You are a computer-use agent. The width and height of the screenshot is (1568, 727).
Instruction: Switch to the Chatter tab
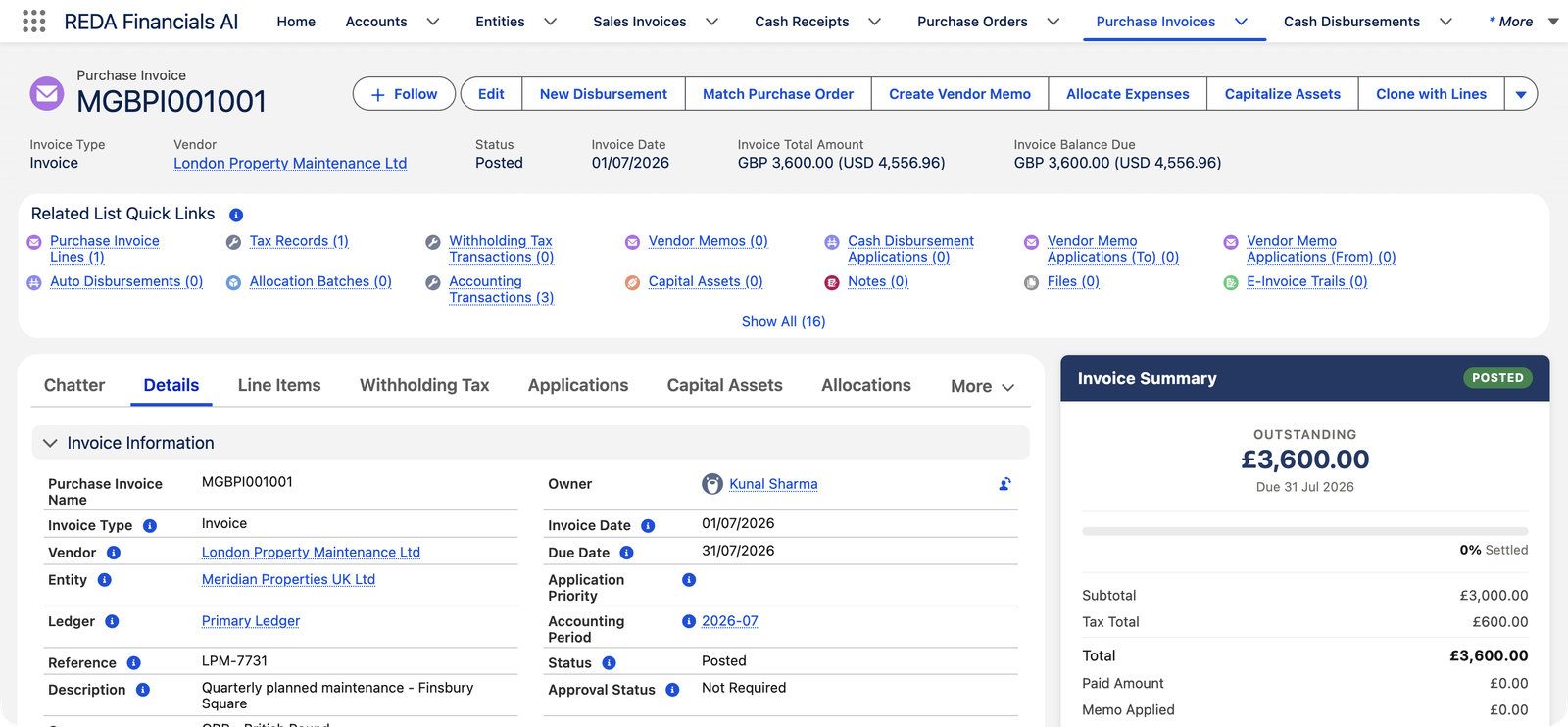74,386
